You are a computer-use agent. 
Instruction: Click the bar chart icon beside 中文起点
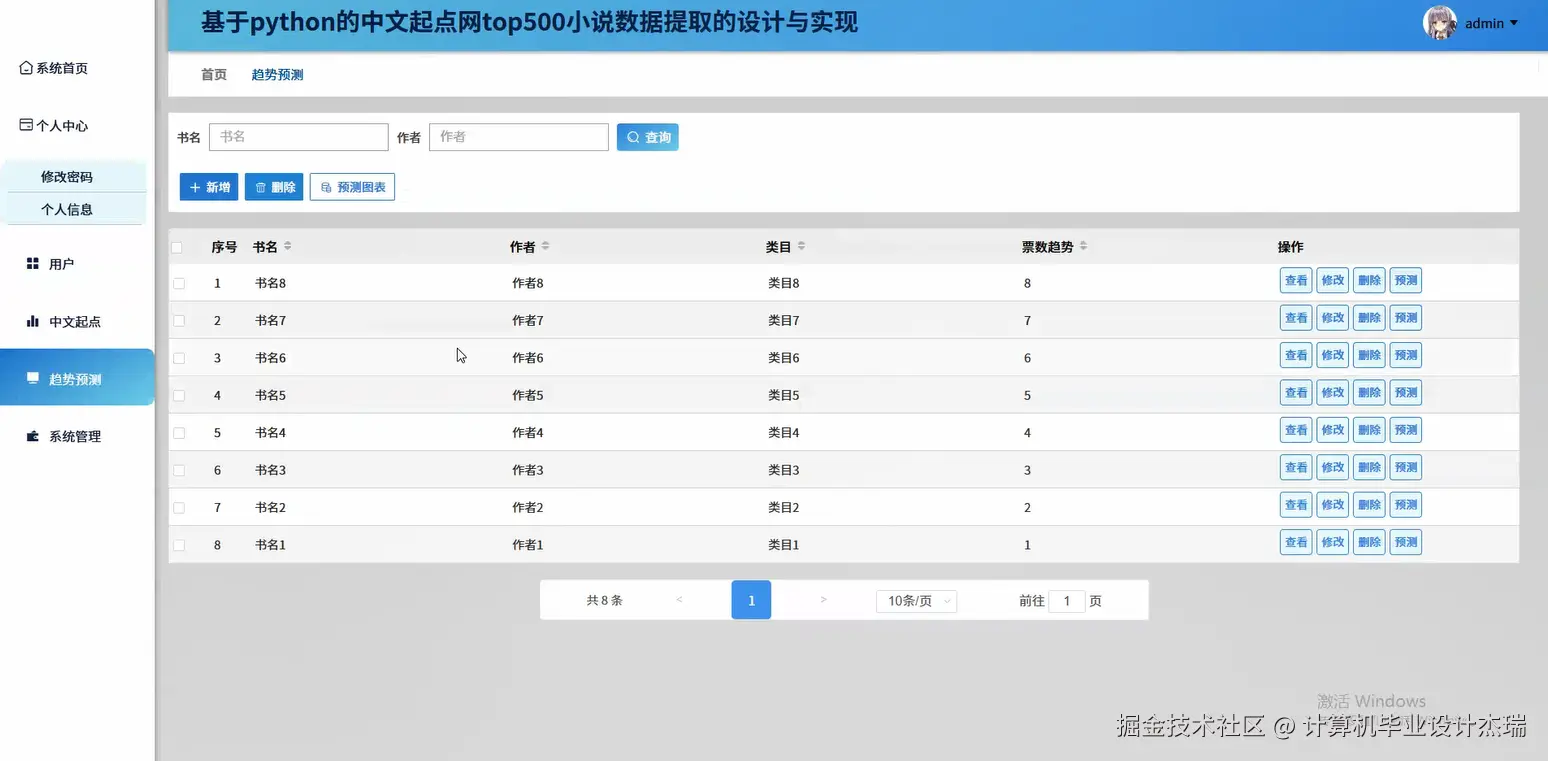(x=32, y=321)
